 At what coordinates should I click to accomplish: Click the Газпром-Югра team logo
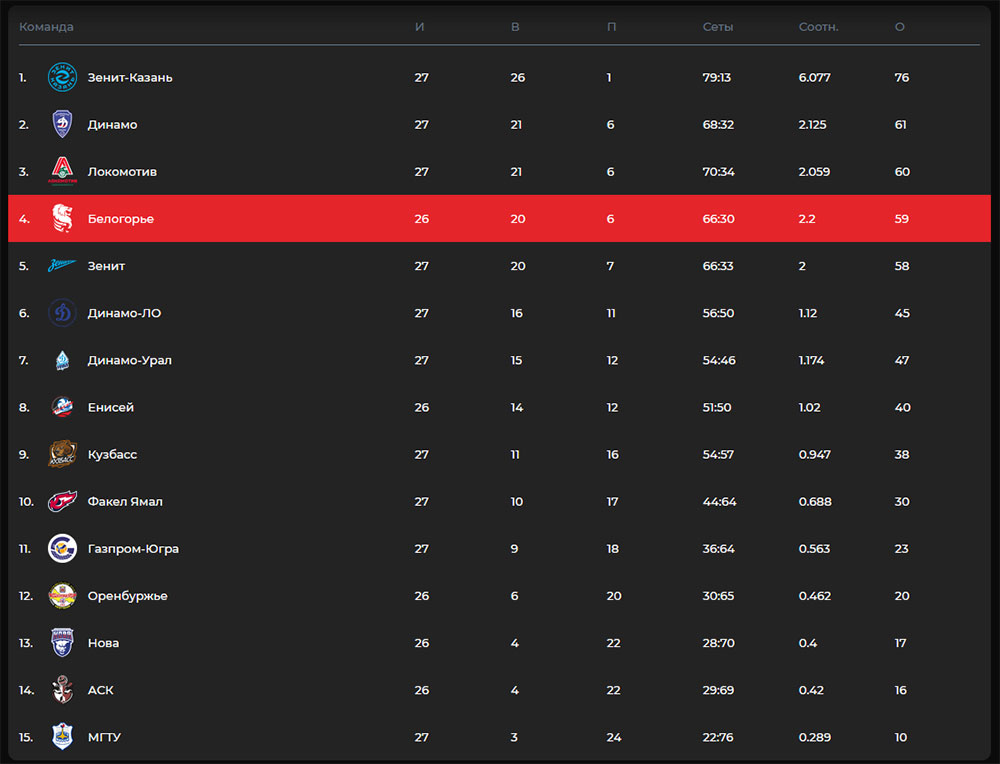[62, 548]
